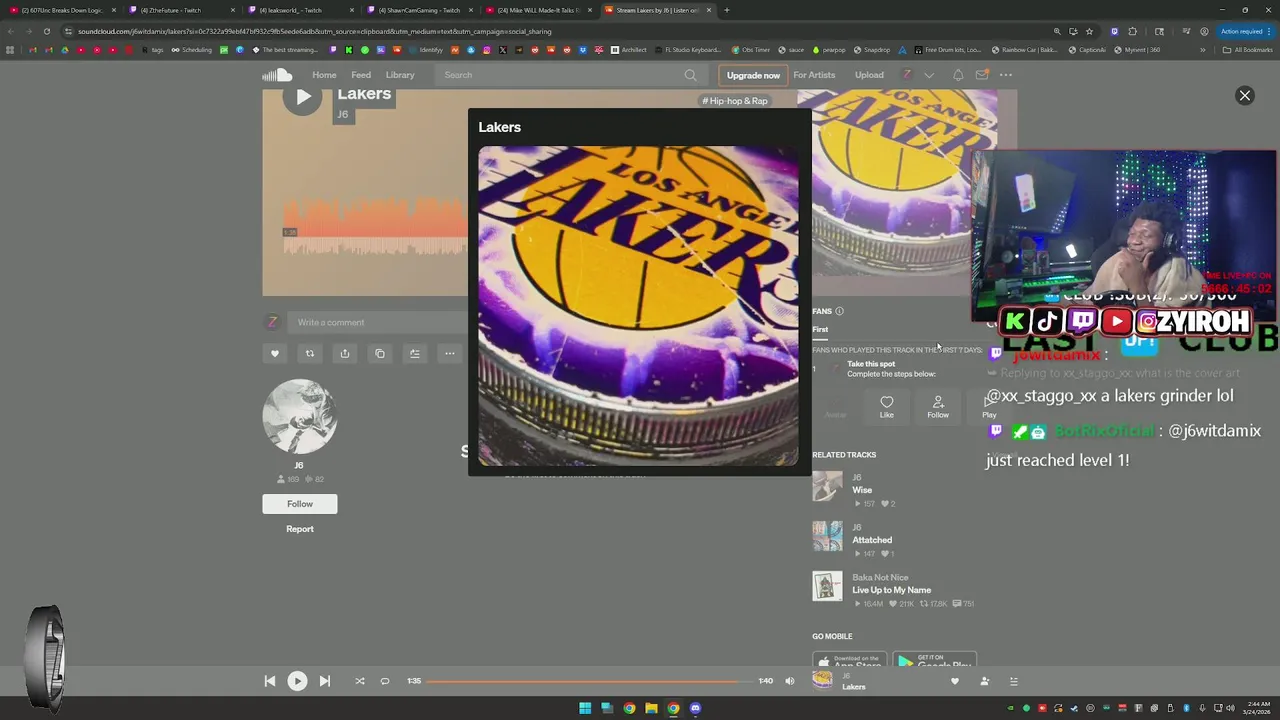The image size is (1280, 720).
Task: Open File Explorer from the taskbar
Action: point(651,708)
